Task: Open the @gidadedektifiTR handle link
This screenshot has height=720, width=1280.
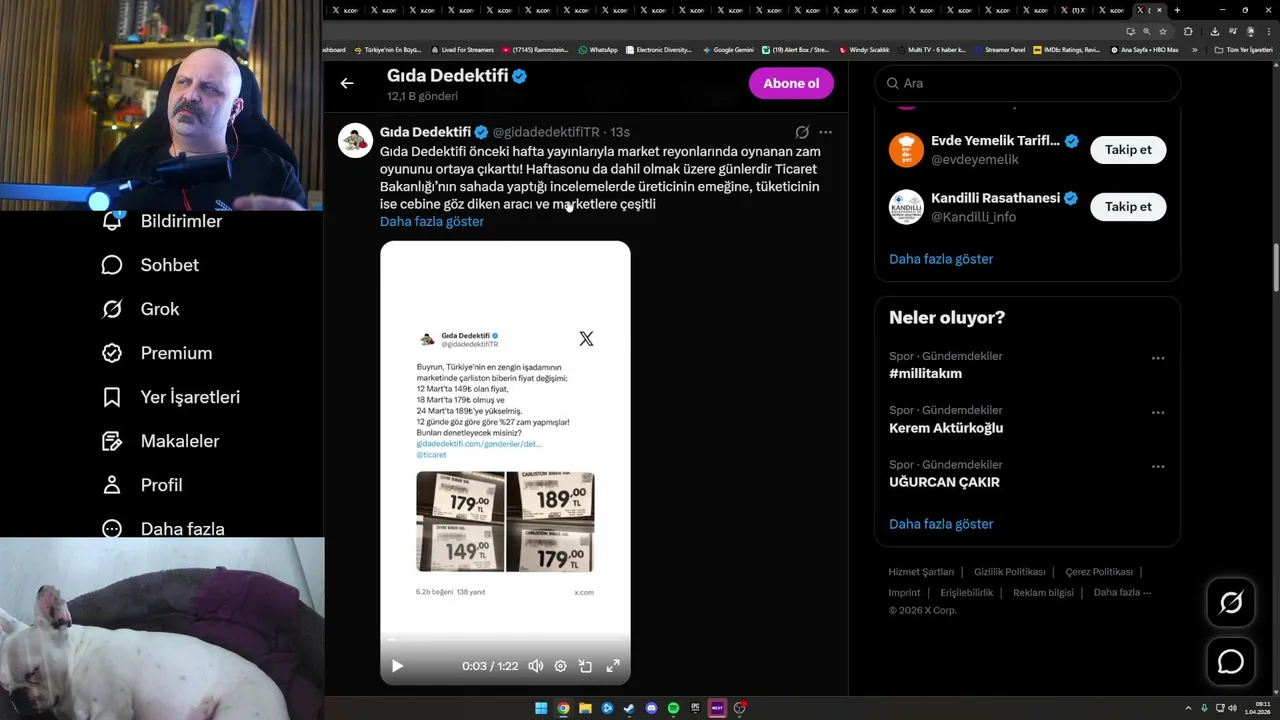Action: pyautogui.click(x=546, y=132)
